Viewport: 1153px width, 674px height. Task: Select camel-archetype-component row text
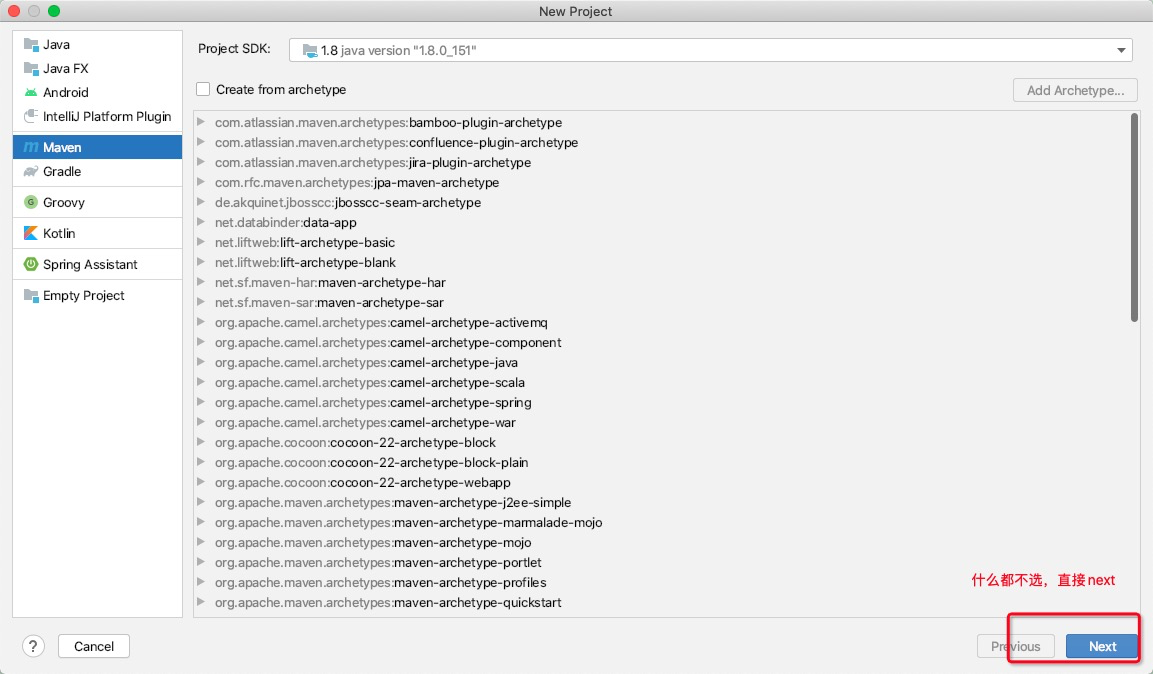(388, 343)
